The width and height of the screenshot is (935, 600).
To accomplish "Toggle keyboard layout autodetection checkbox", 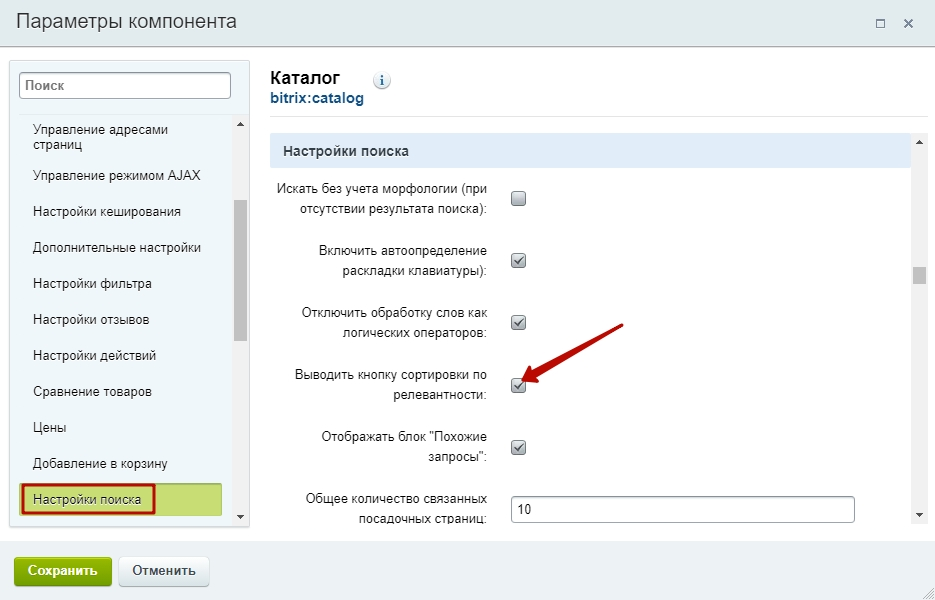I will (518, 261).
